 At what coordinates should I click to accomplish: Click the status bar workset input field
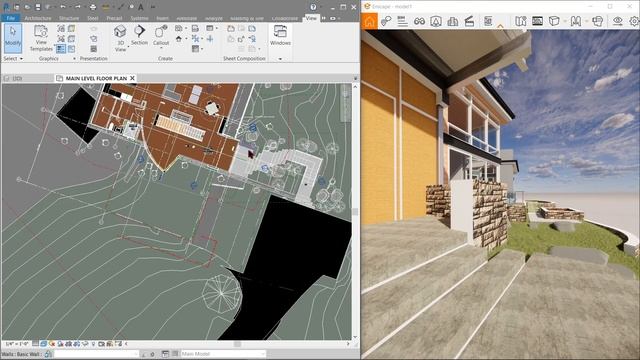click(96, 354)
